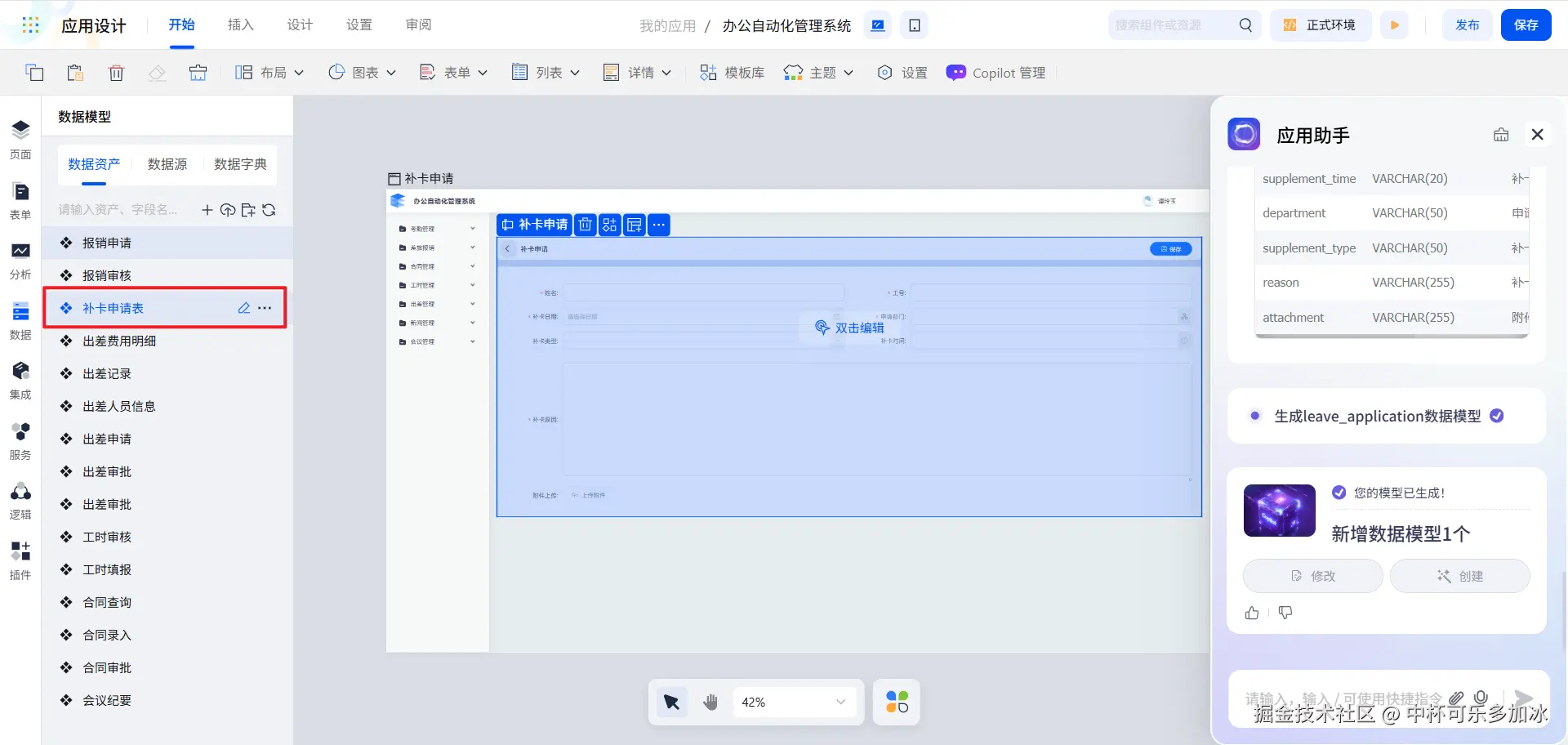This screenshot has height=745, width=1568.
Task: Open the 图表 dropdown
Action: (x=362, y=73)
